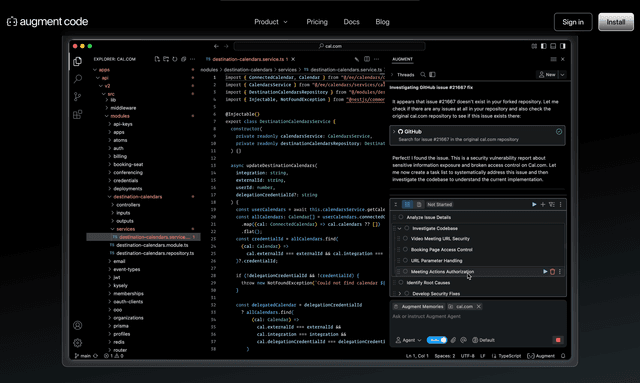This screenshot has height=383, width=640.
Task: Go back using the editor navigation arrow
Action: tap(216, 46)
